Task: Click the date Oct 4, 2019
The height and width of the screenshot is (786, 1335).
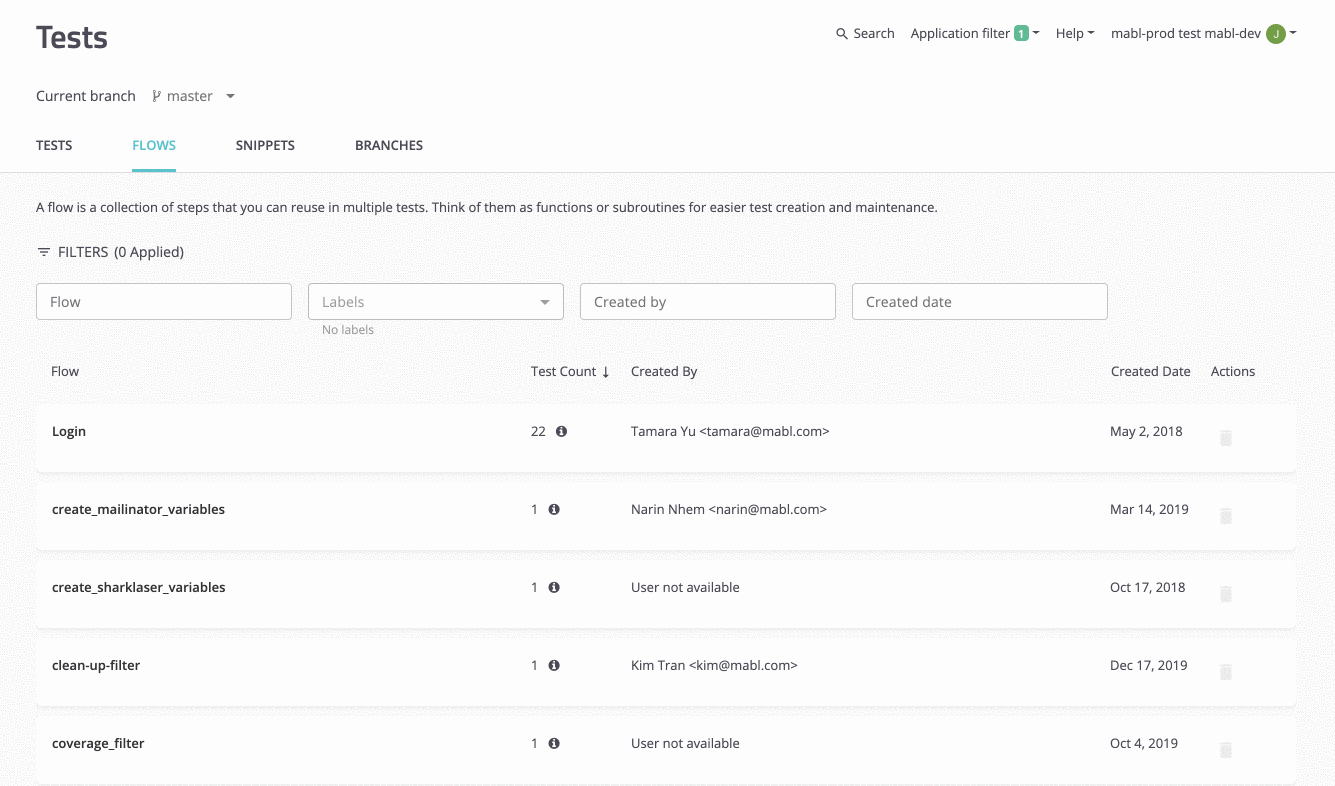Action: [x=1144, y=744]
